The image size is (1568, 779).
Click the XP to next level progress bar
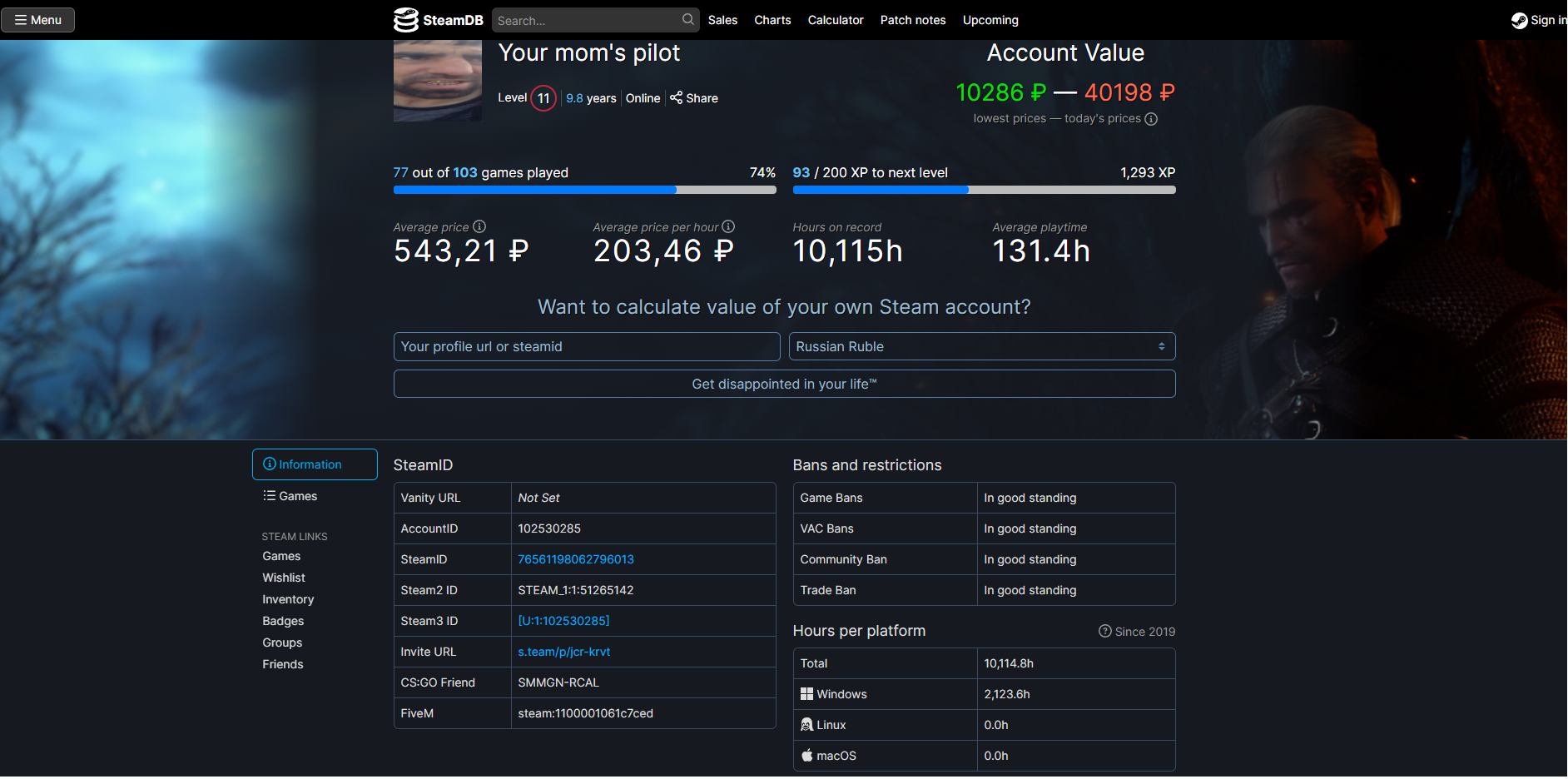tap(984, 190)
